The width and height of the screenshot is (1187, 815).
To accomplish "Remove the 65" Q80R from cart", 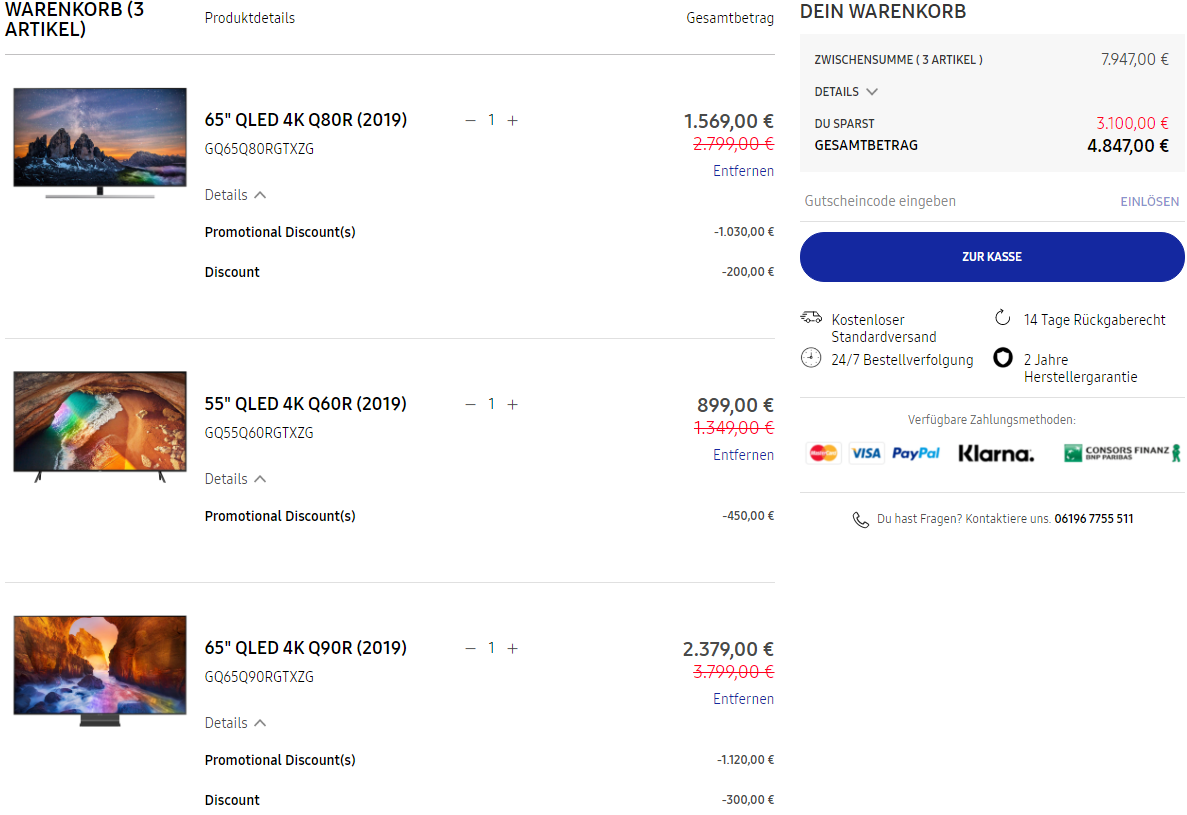I will pyautogui.click(x=743, y=171).
